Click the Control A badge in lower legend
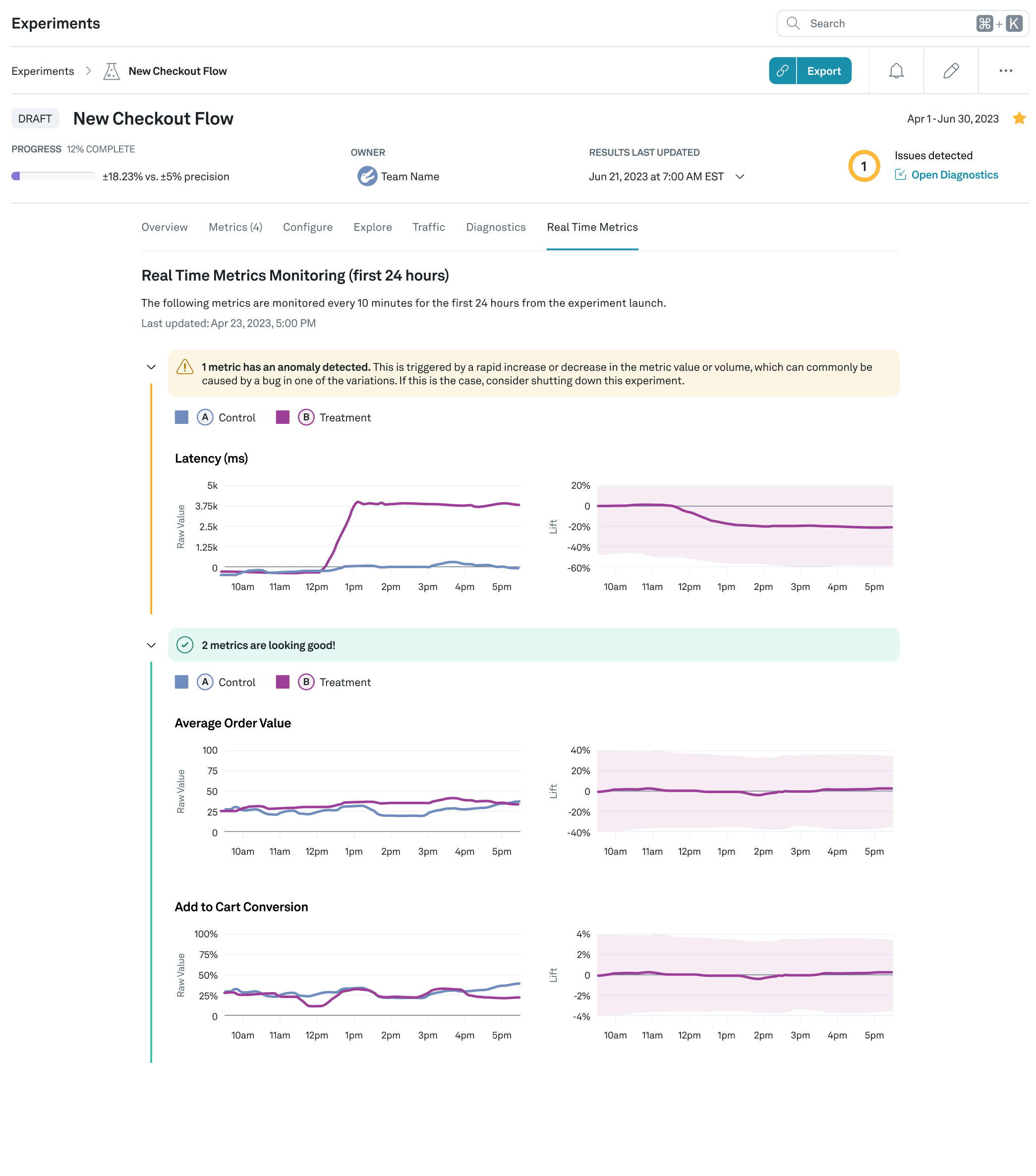Image resolution: width=1036 pixels, height=1176 pixels. pyautogui.click(x=205, y=682)
